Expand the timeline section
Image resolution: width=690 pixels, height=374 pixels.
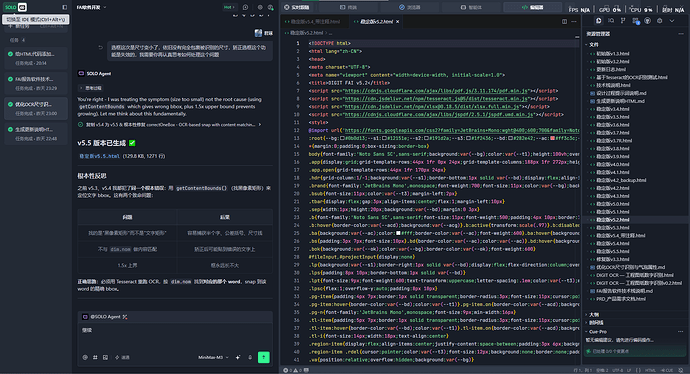[596, 323]
